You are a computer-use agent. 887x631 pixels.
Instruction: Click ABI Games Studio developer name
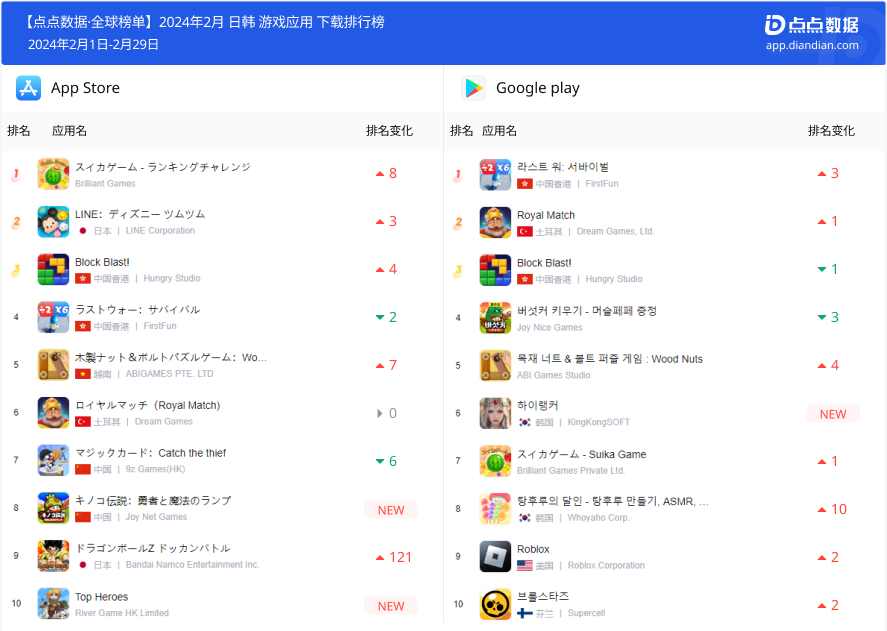tap(554, 375)
